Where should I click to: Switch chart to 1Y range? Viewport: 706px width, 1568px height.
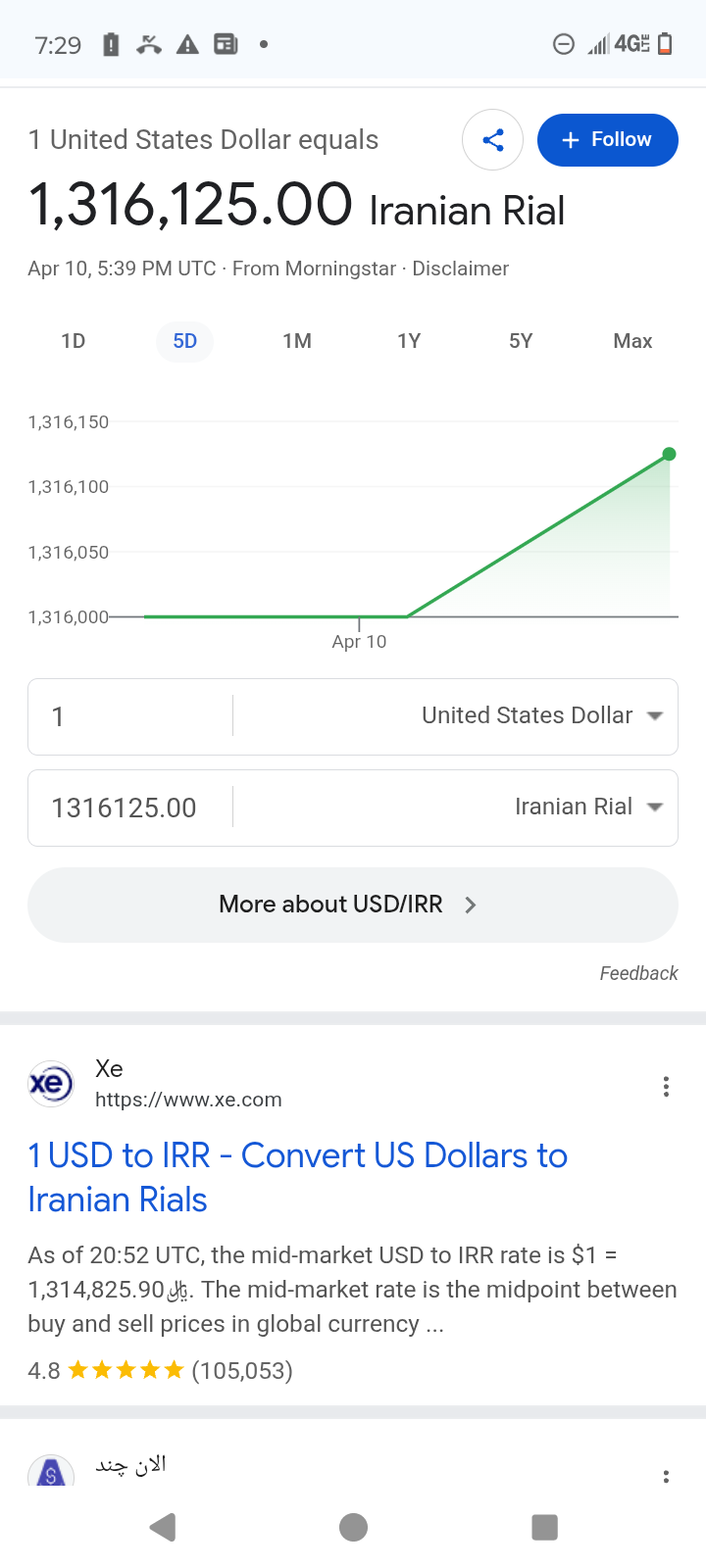coord(409,341)
